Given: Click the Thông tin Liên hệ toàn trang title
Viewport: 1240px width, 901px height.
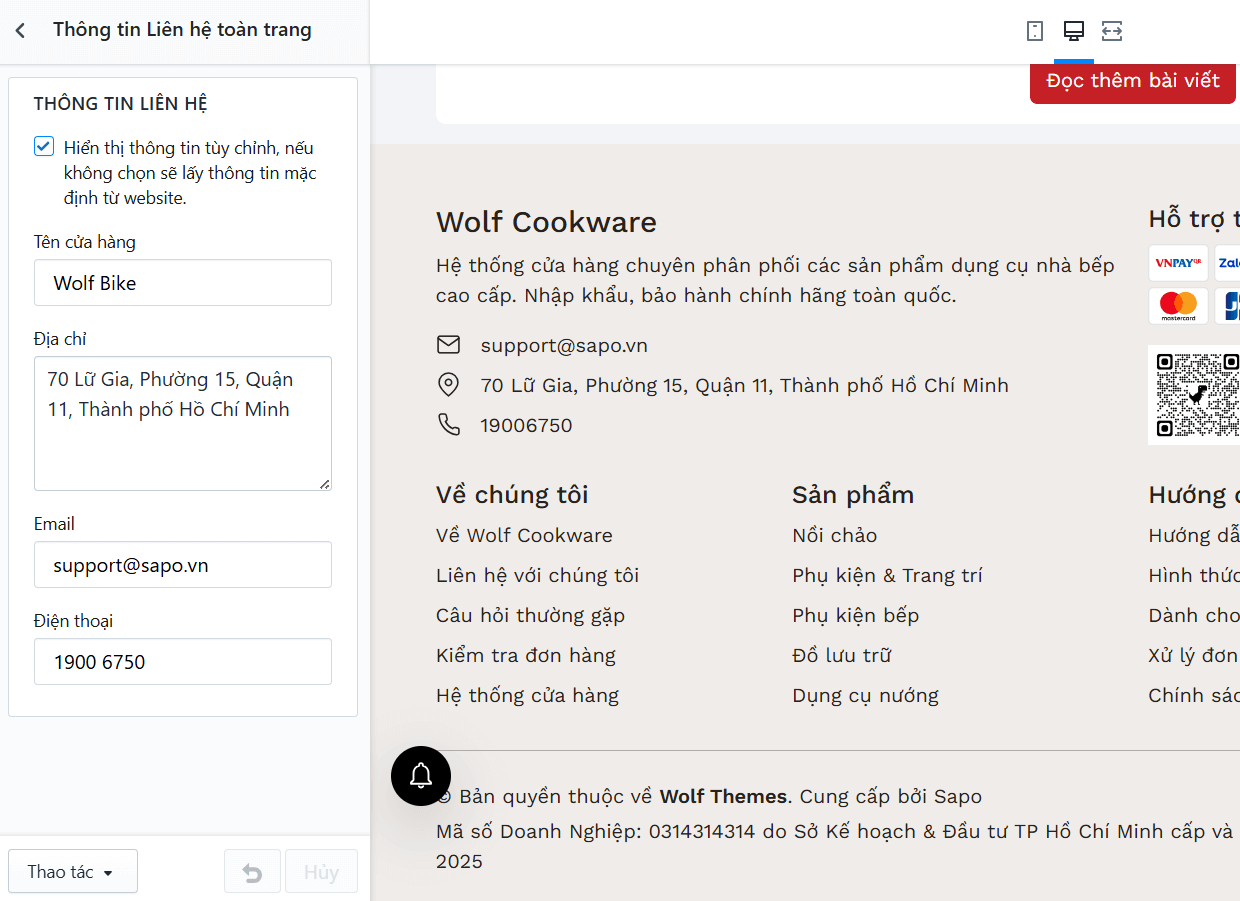Looking at the screenshot, I should 183,30.
